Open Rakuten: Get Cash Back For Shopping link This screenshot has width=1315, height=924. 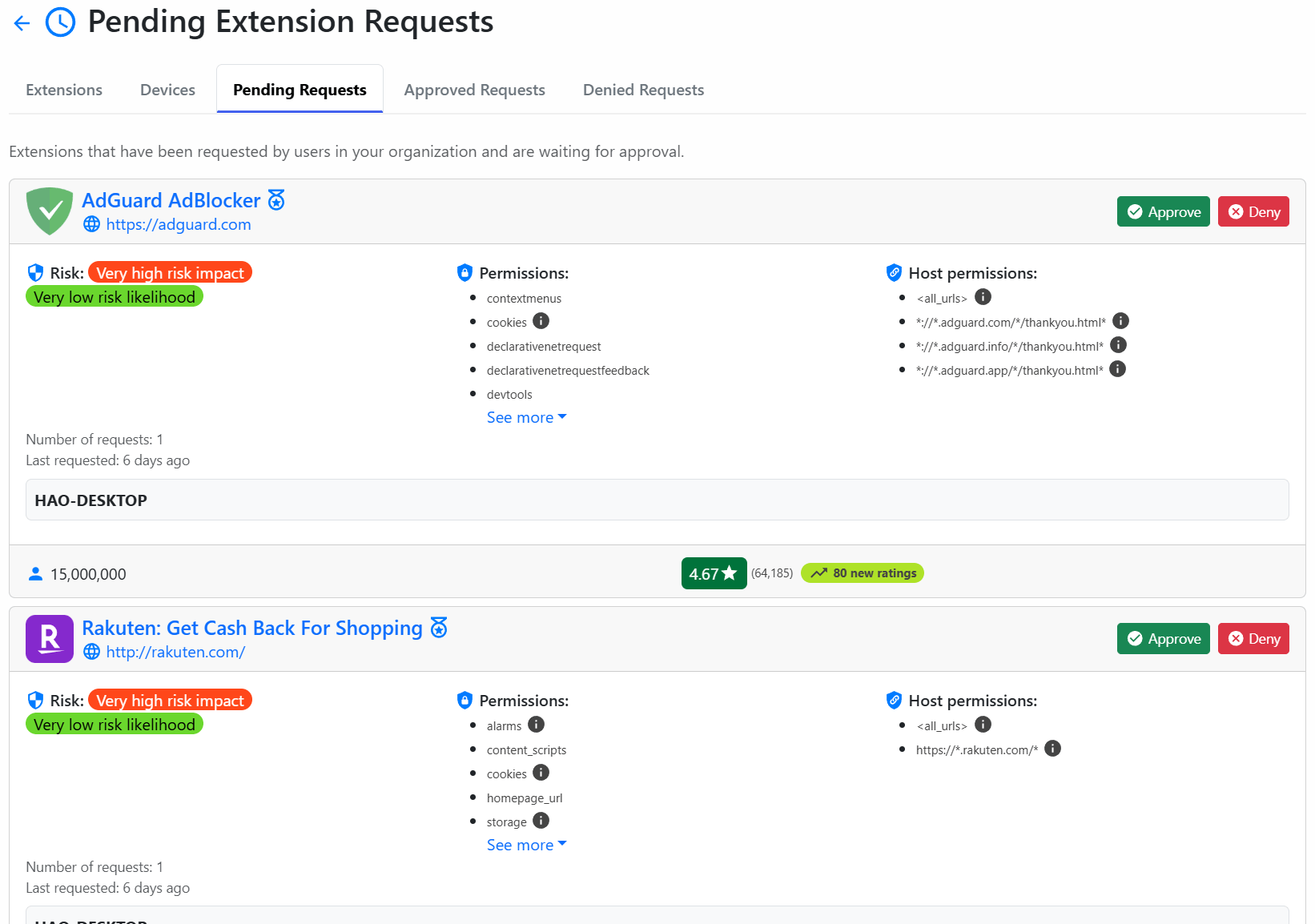tap(252, 628)
